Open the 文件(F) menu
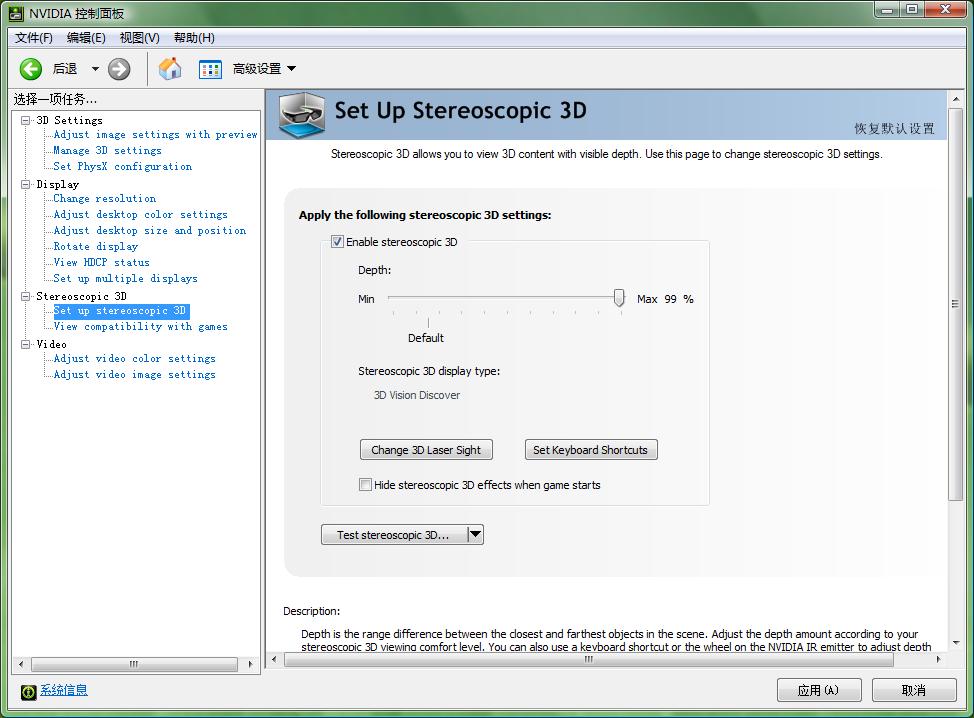974x718 pixels. [x=34, y=38]
